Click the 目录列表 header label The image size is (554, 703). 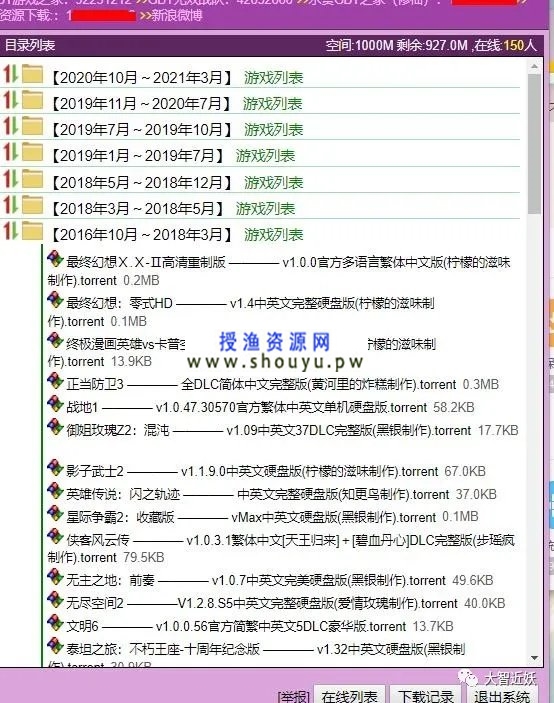[30, 45]
